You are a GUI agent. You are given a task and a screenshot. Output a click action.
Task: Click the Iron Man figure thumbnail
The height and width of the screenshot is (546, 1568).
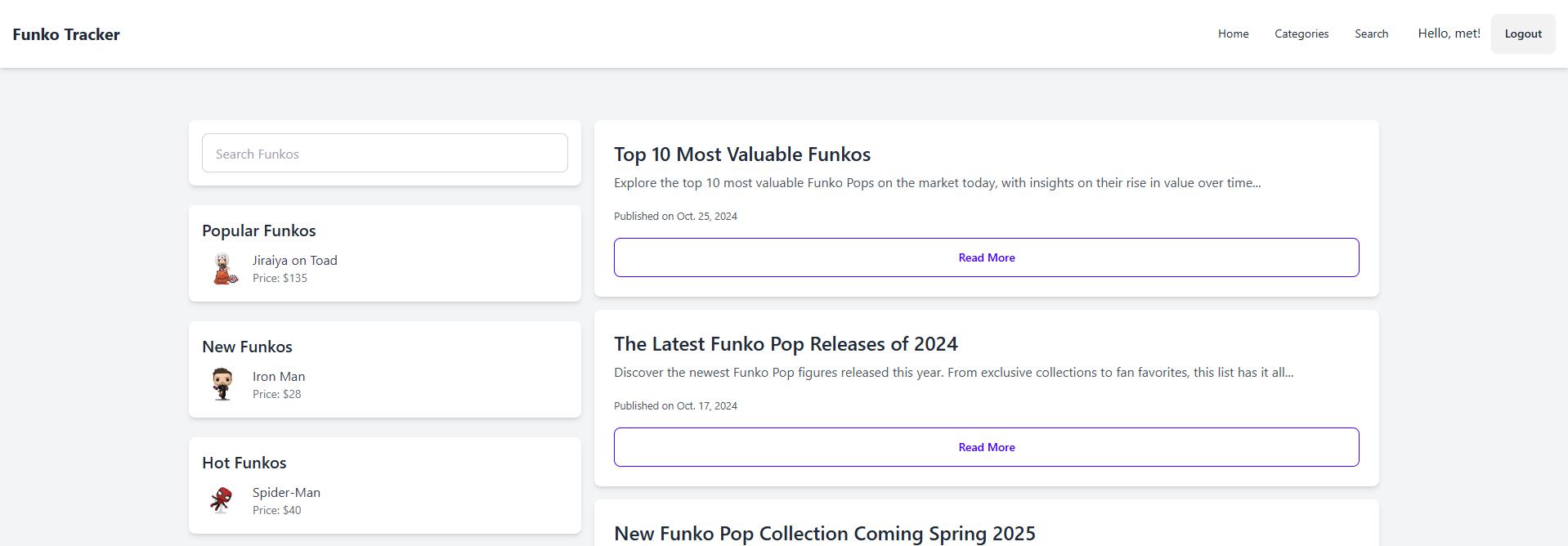click(x=222, y=384)
